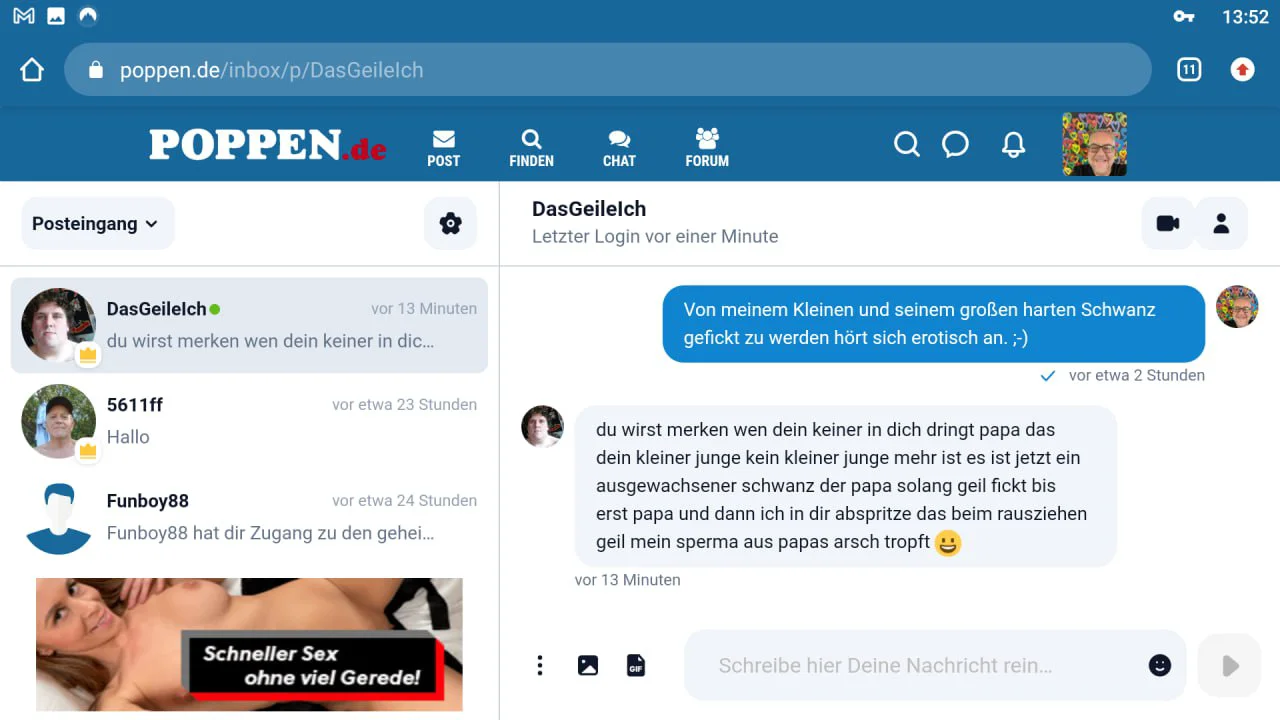Click 'Letzter Login vor einer Minute' text
The width and height of the screenshot is (1280, 720).
(x=655, y=237)
